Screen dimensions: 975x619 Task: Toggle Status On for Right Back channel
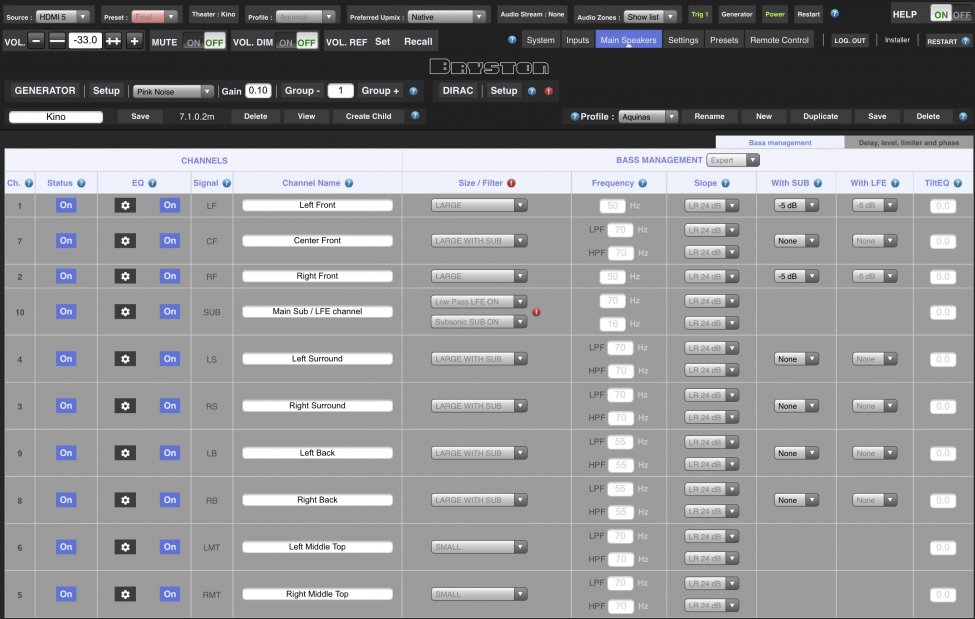click(66, 500)
